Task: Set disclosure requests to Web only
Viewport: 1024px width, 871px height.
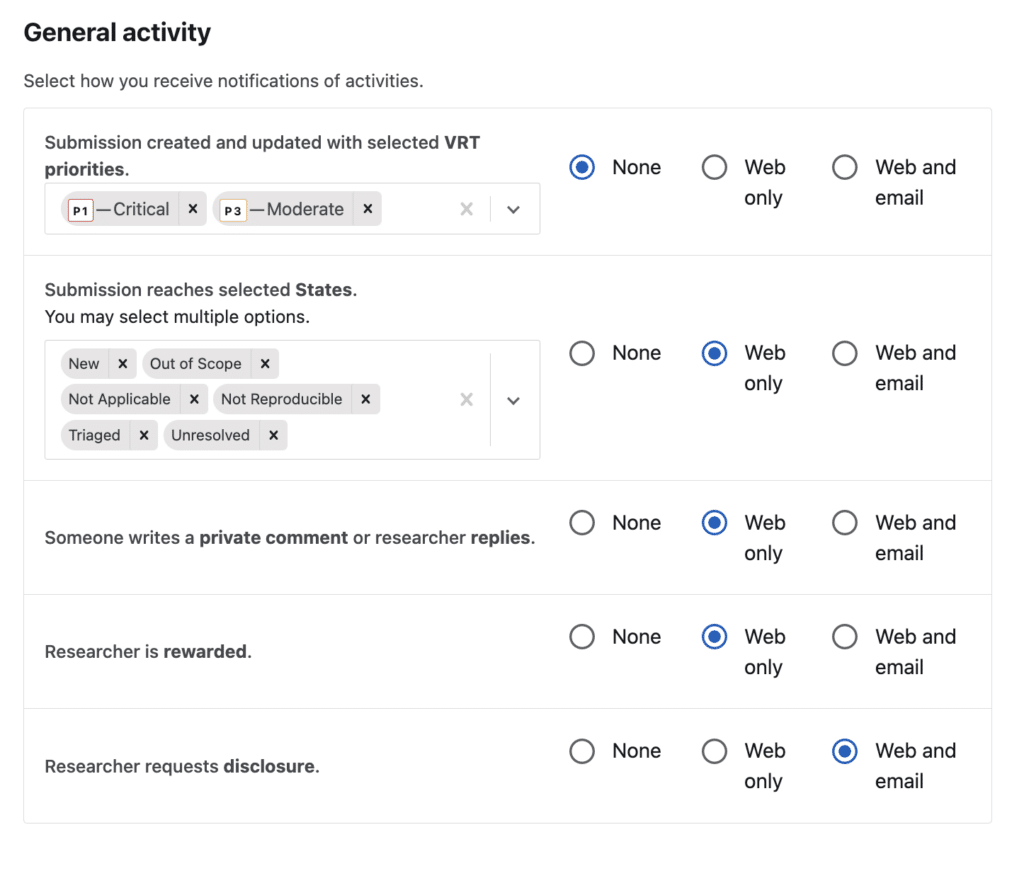Action: (714, 751)
